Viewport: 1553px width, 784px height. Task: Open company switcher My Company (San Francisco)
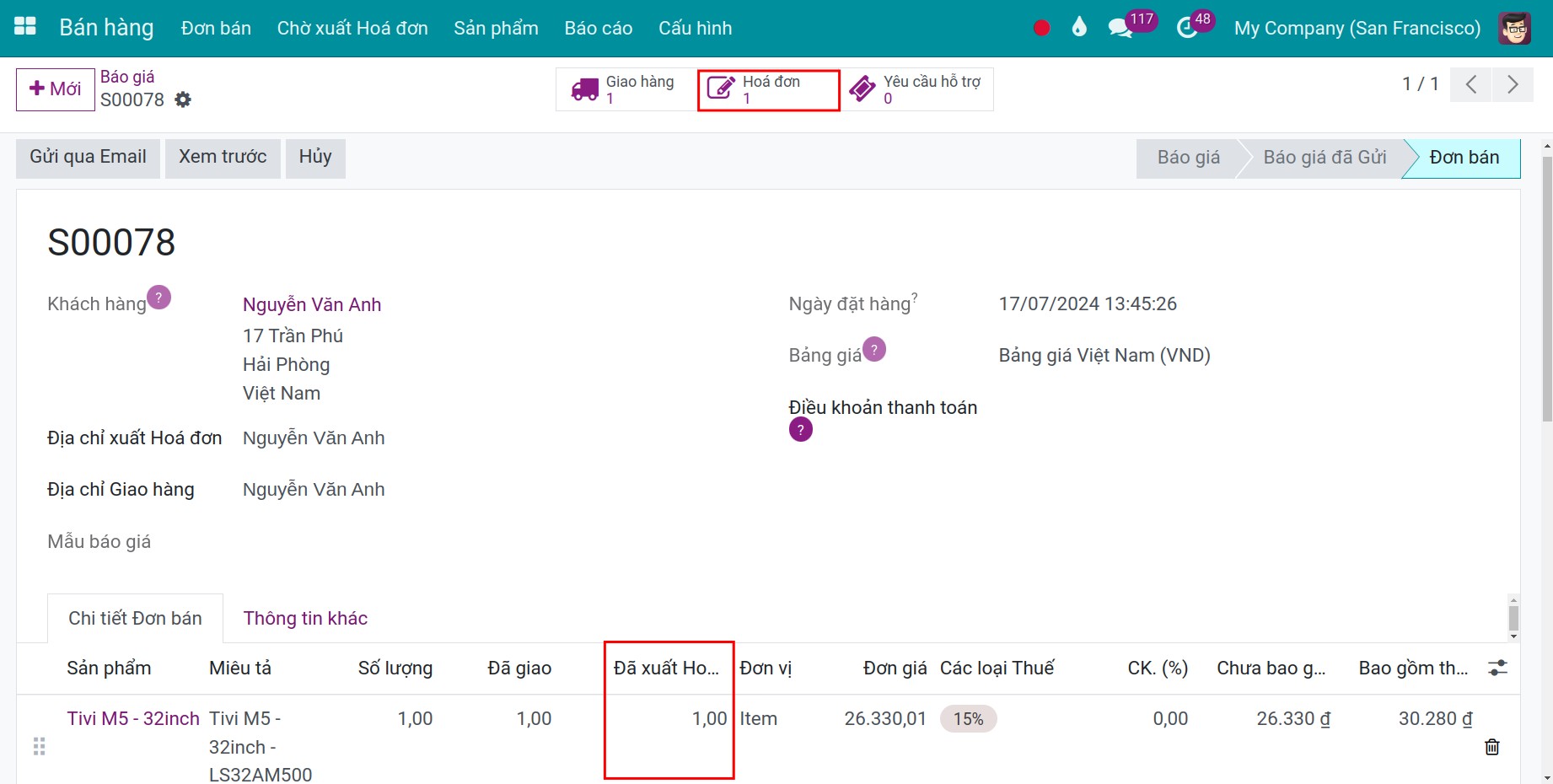[x=1357, y=28]
